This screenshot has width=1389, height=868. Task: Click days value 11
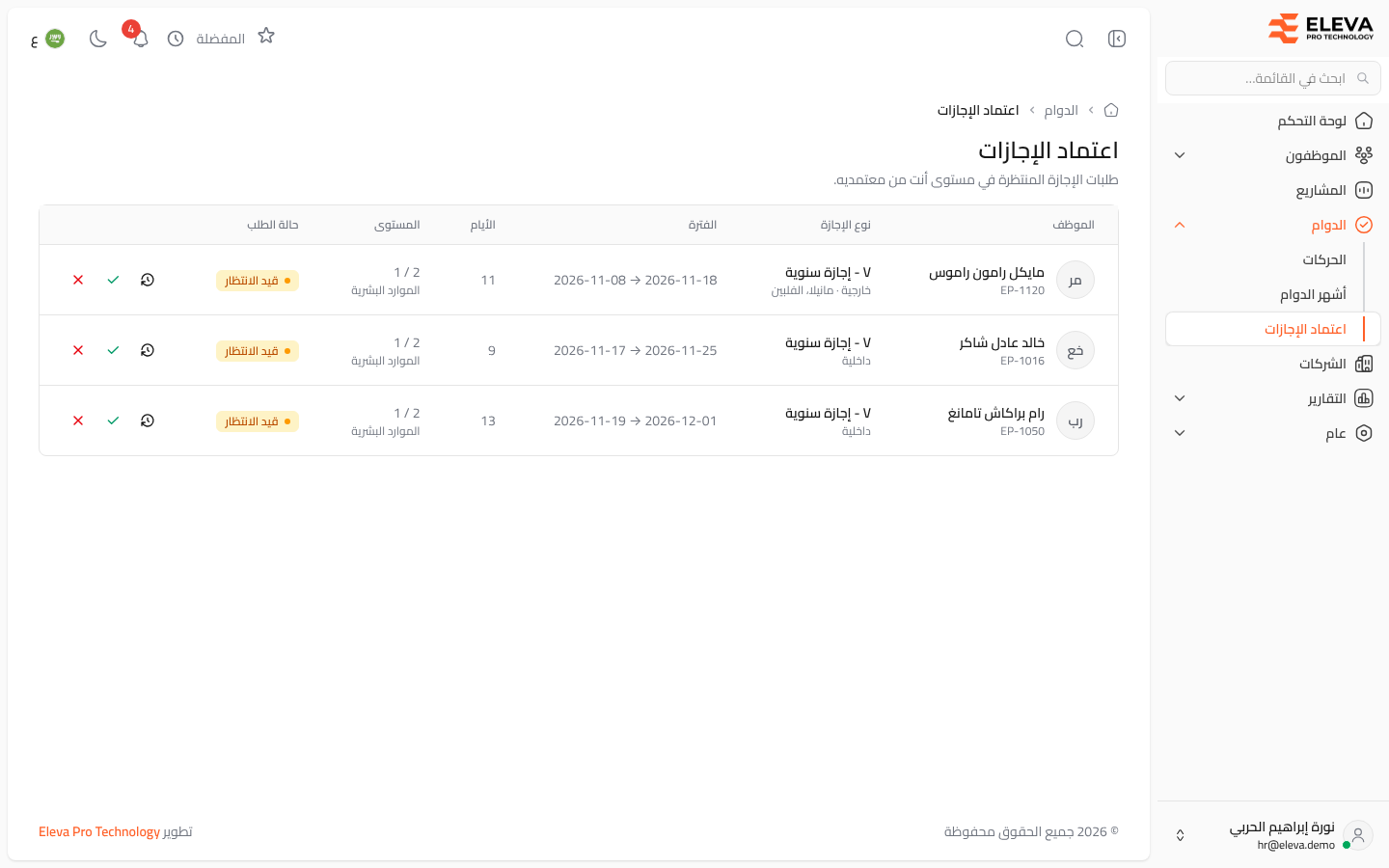(488, 280)
